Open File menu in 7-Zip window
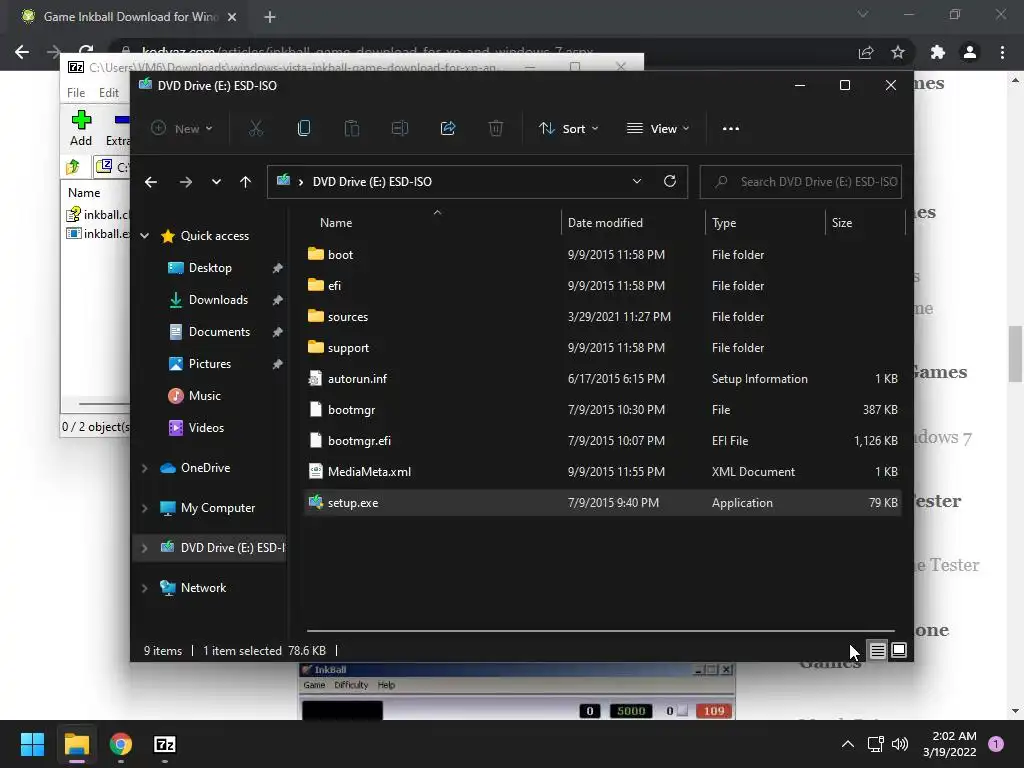This screenshot has width=1024, height=768. tap(76, 93)
